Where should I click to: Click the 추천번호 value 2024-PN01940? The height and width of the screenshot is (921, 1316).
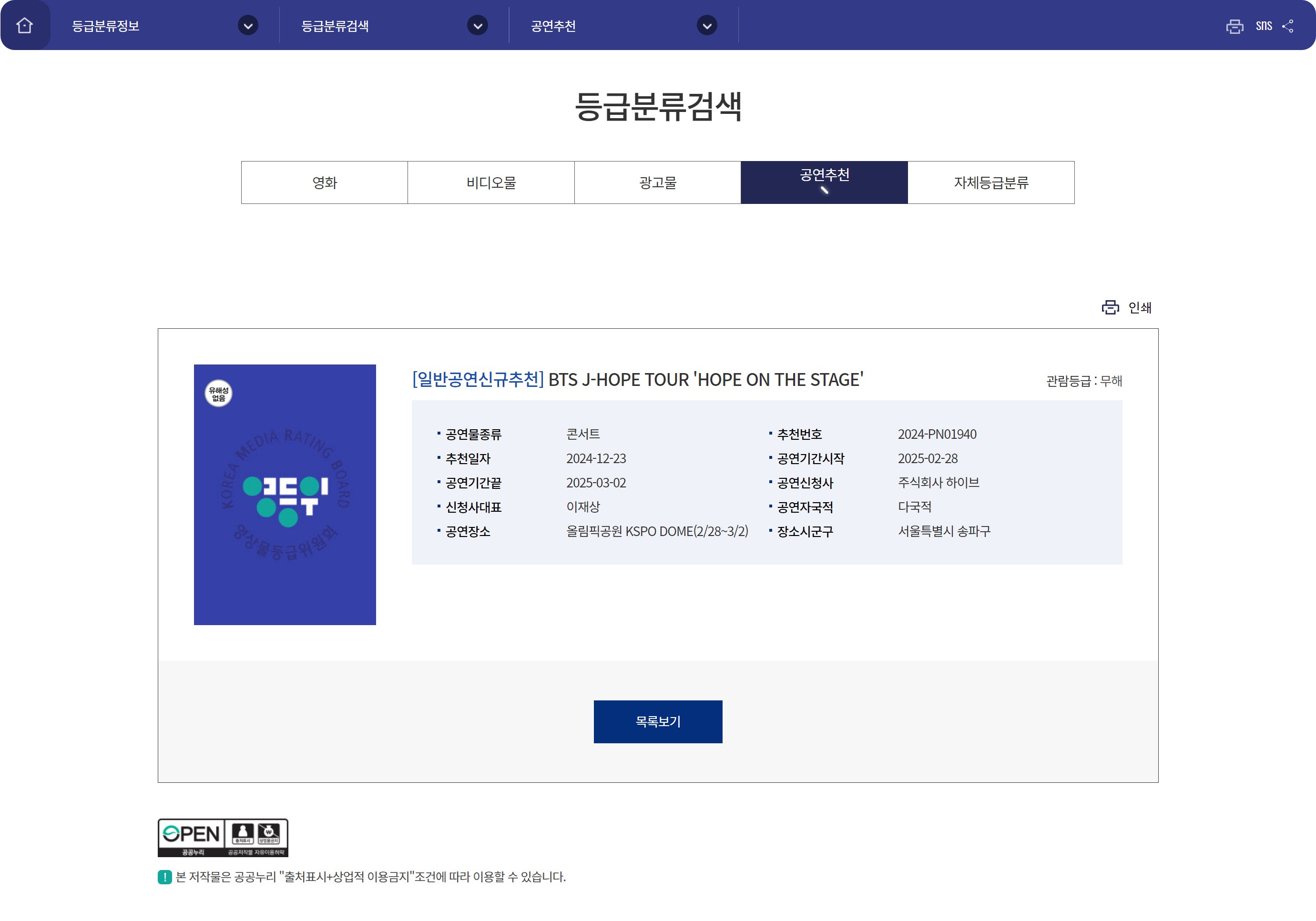click(x=937, y=434)
